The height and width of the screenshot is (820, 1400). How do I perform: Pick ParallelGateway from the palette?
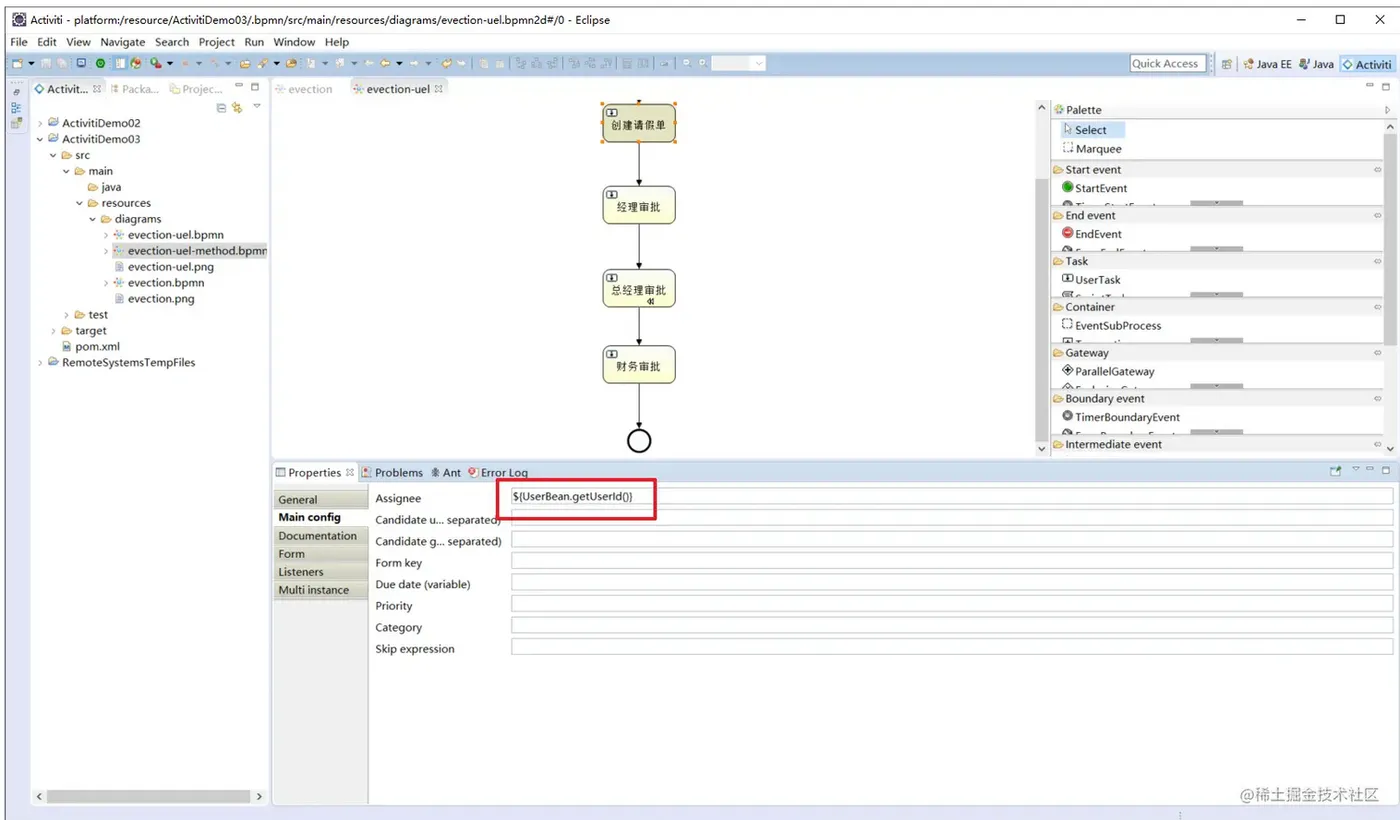tap(1108, 371)
